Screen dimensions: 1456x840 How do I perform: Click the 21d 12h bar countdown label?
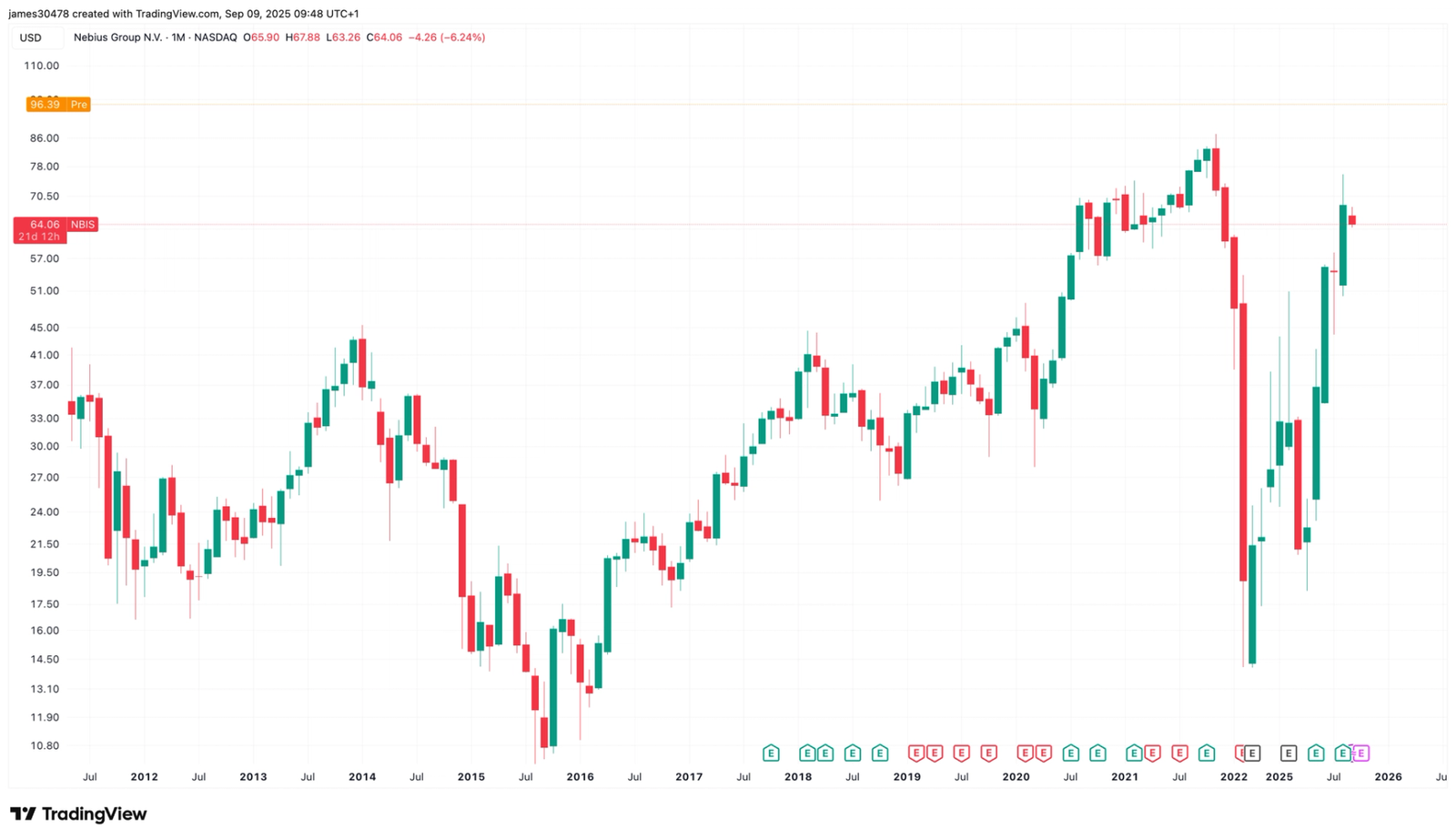pyautogui.click(x=40, y=237)
